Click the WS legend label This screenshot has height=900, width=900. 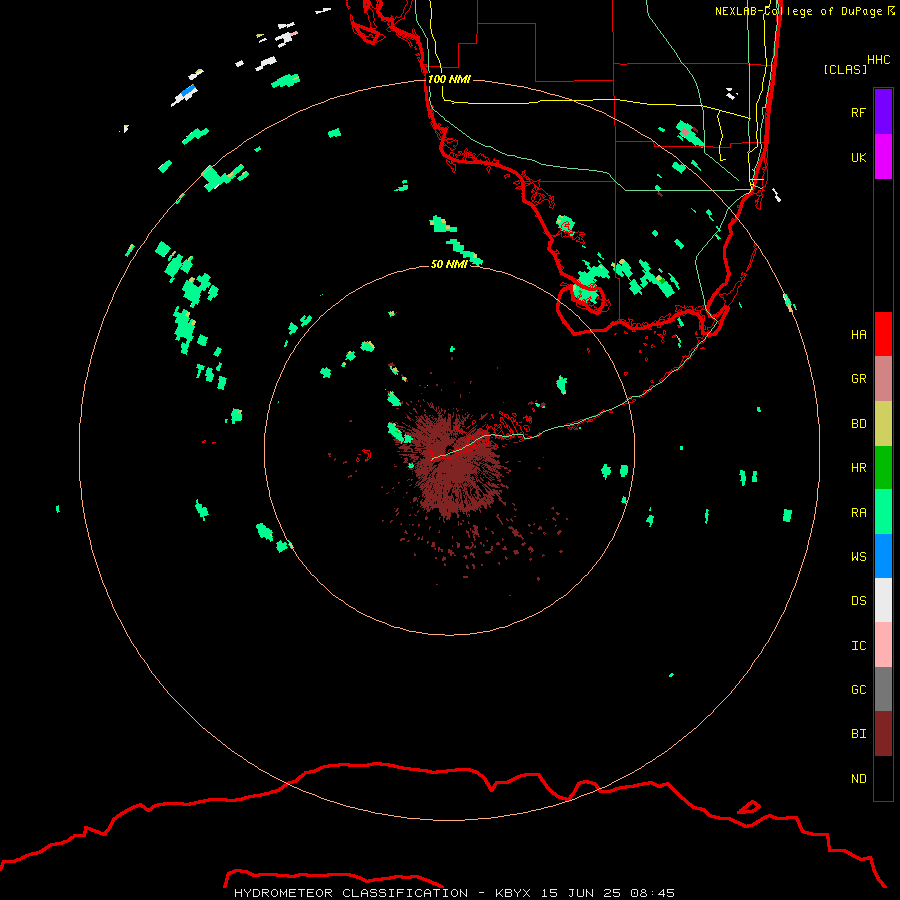858,556
